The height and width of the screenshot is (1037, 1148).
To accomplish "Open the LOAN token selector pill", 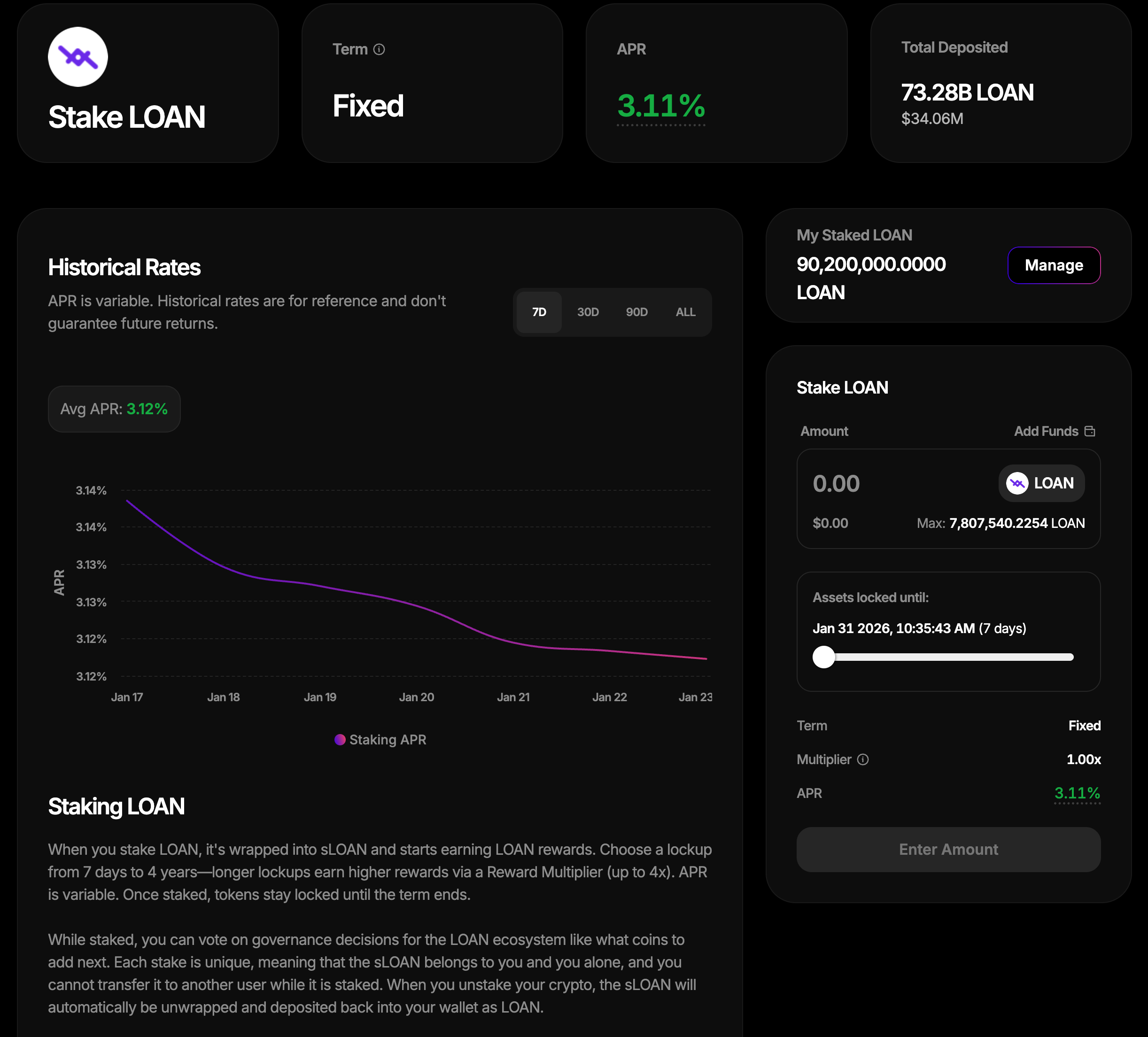I will pyautogui.click(x=1041, y=483).
